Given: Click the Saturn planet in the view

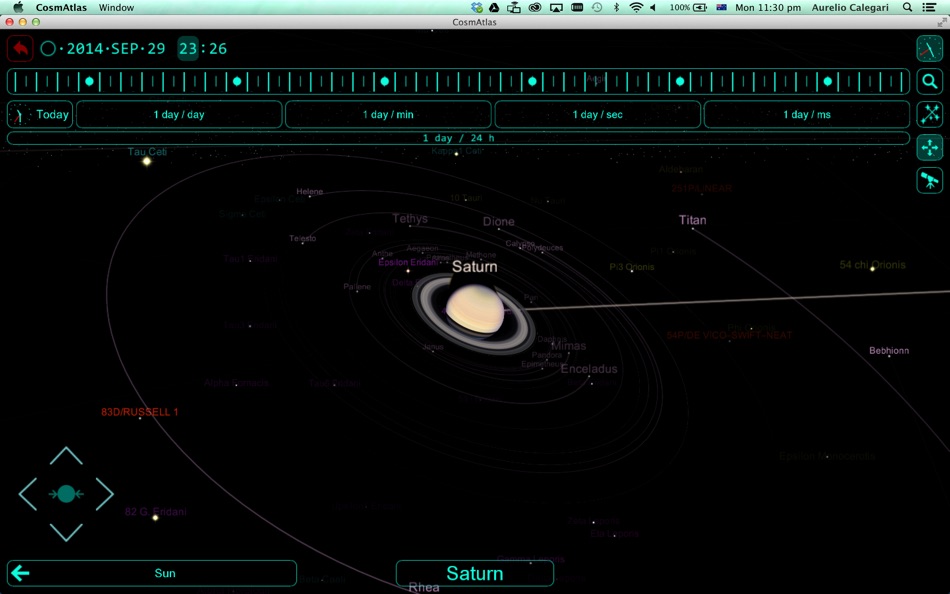Looking at the screenshot, I should [475, 309].
